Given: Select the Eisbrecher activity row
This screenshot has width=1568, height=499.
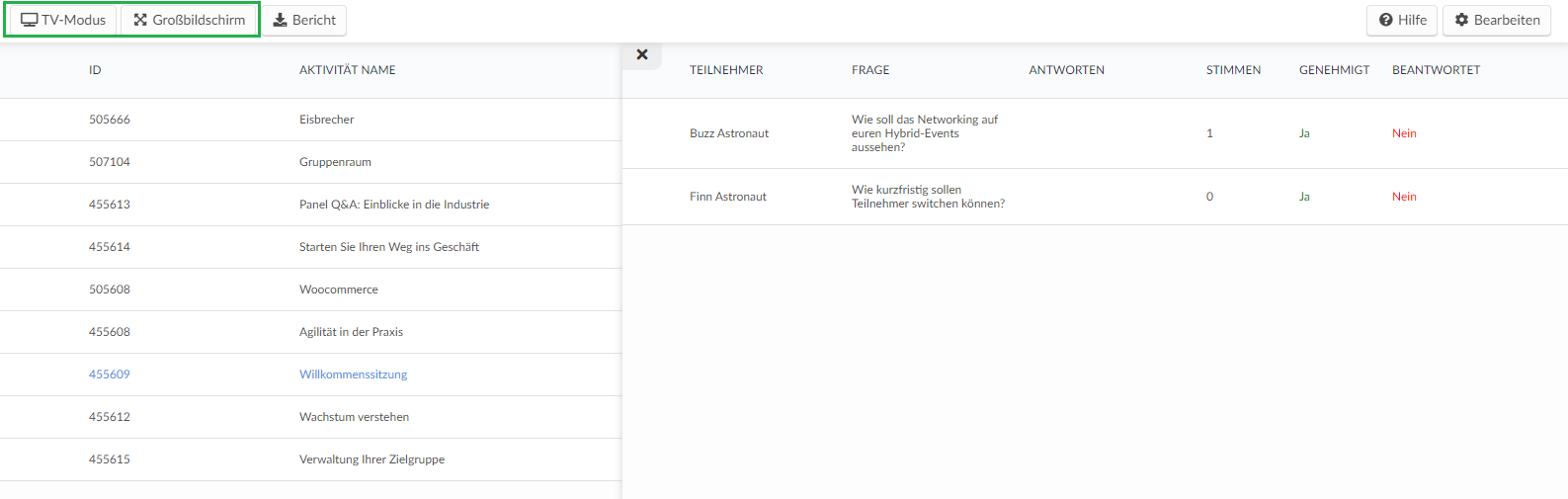Looking at the screenshot, I should tap(310, 120).
